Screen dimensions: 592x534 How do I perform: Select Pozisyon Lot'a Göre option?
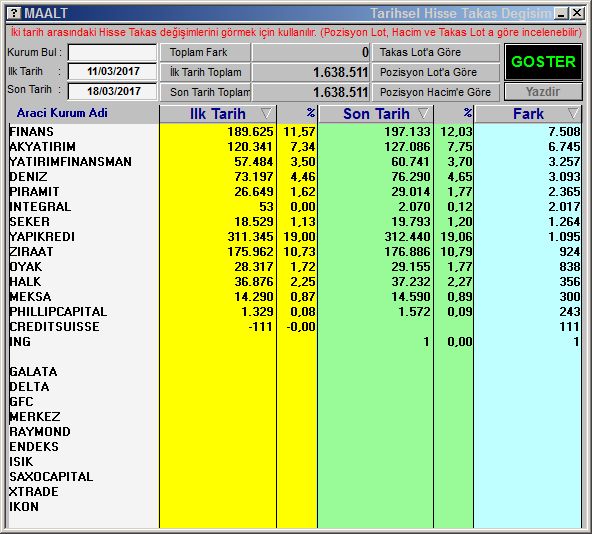point(436,72)
